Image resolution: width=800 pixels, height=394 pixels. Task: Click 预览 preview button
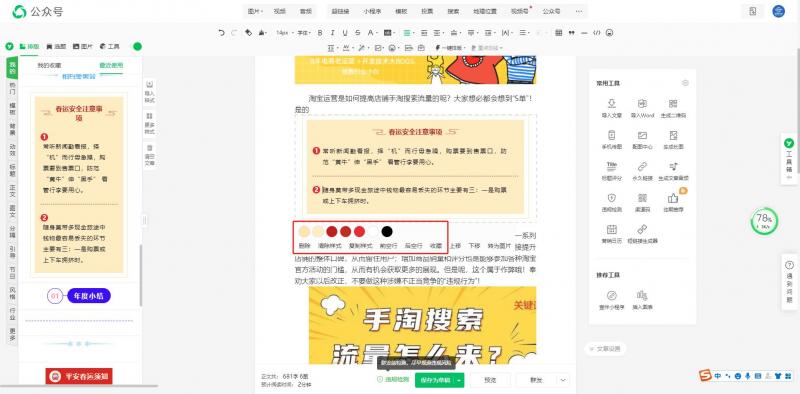[x=490, y=380]
